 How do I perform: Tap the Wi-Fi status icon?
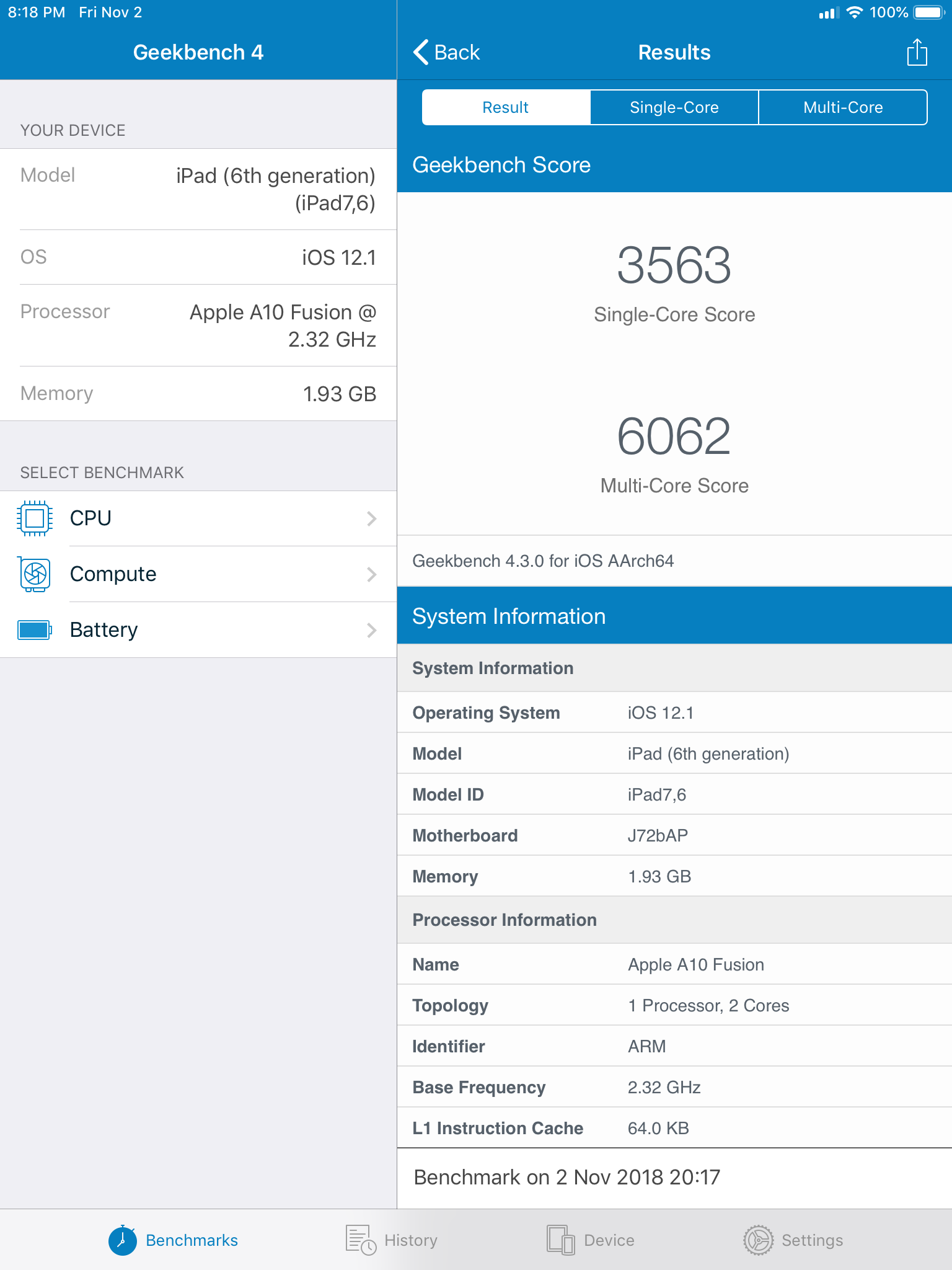(855, 12)
